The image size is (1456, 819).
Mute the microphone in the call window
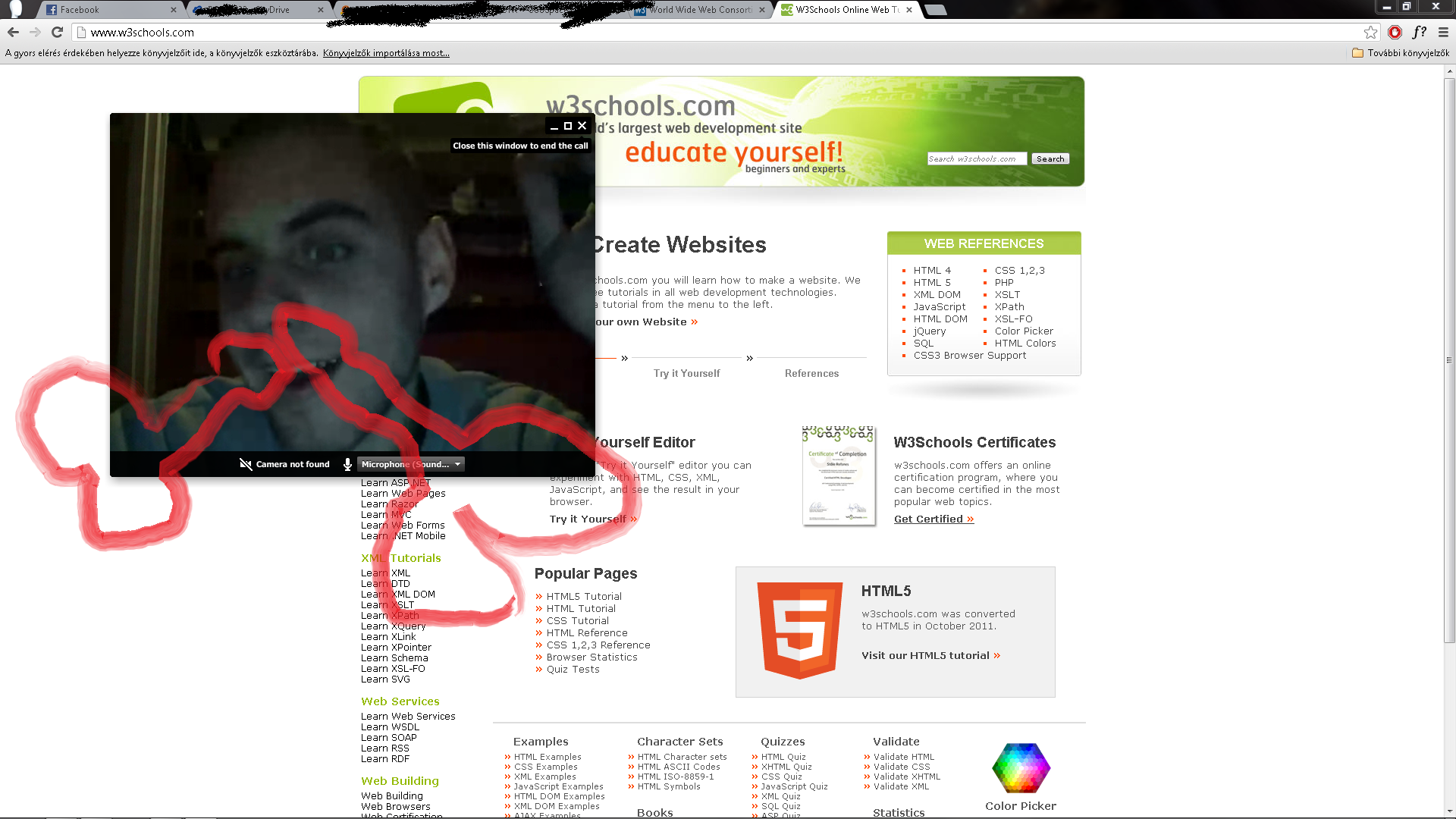click(x=347, y=464)
